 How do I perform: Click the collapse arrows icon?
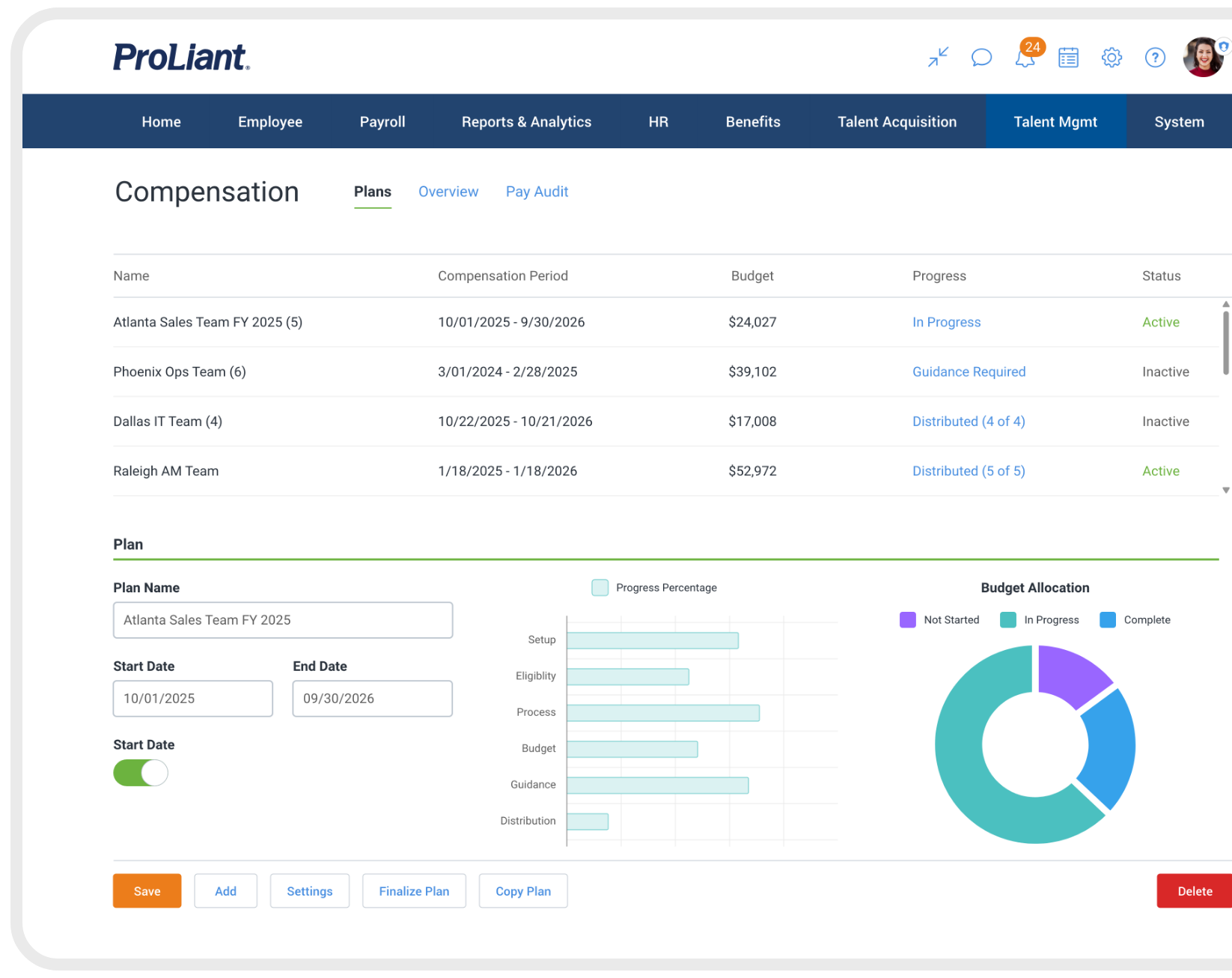click(938, 57)
